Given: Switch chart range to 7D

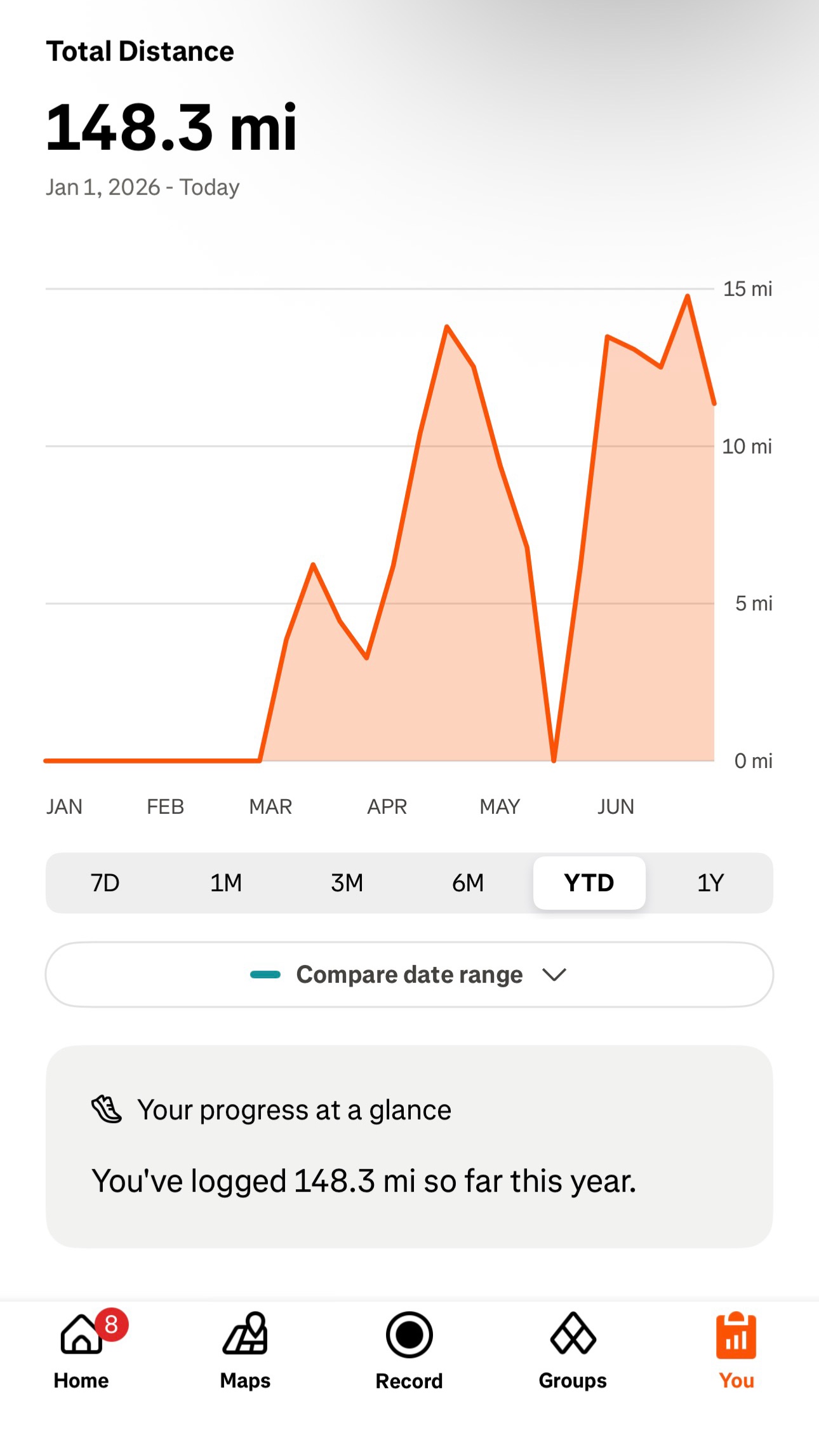Looking at the screenshot, I should 105,883.
